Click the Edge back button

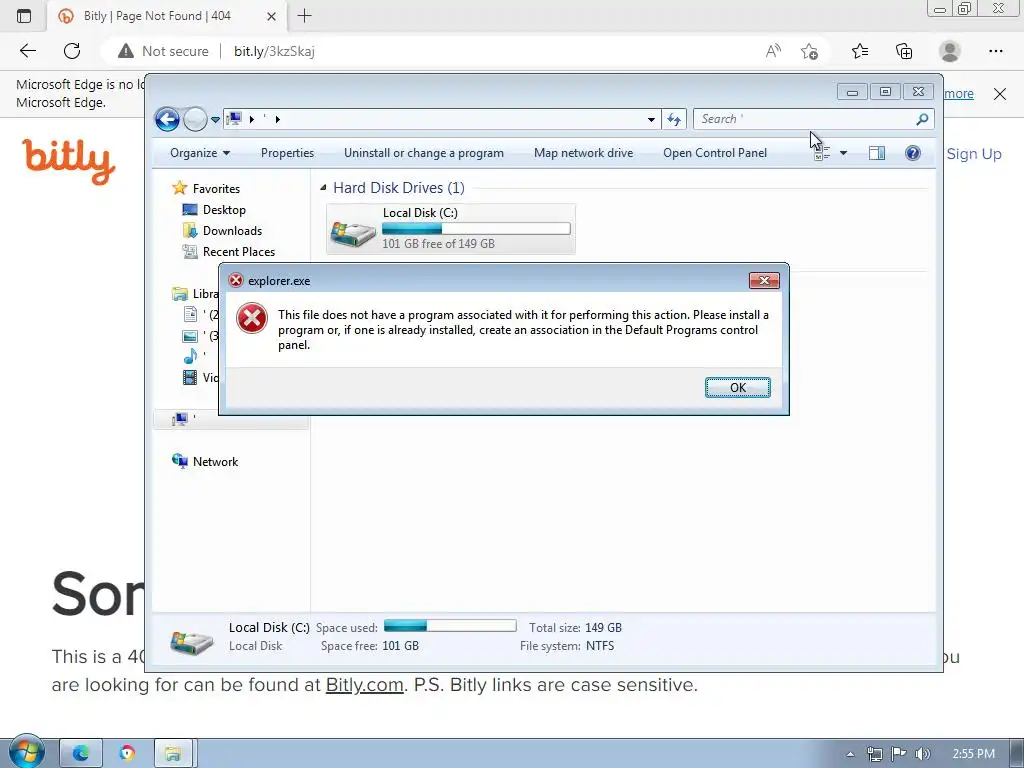pyautogui.click(x=27, y=51)
